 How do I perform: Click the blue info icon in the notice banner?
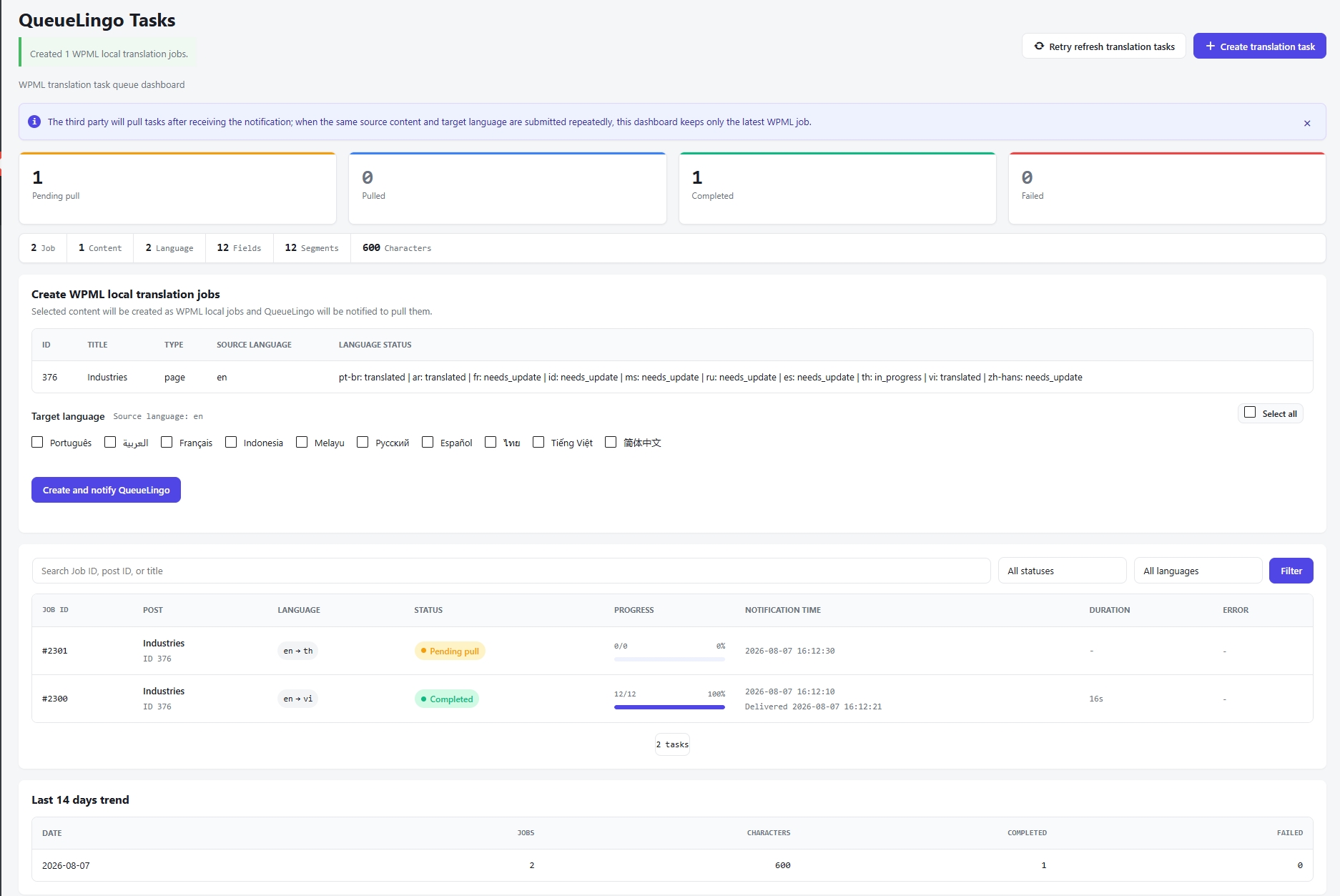pos(34,122)
